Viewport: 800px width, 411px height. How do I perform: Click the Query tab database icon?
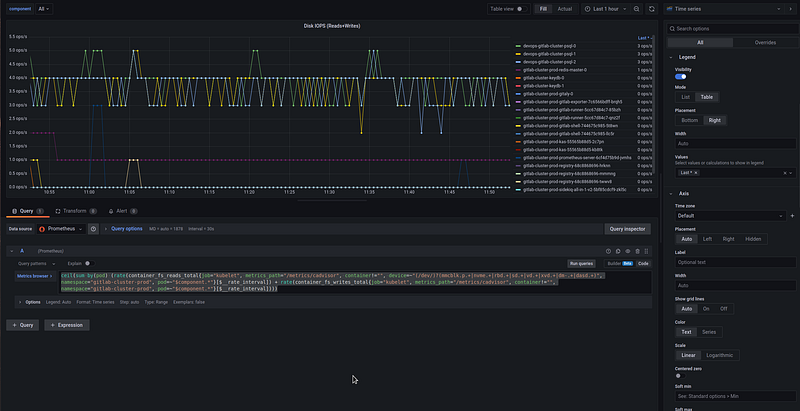coord(14,211)
